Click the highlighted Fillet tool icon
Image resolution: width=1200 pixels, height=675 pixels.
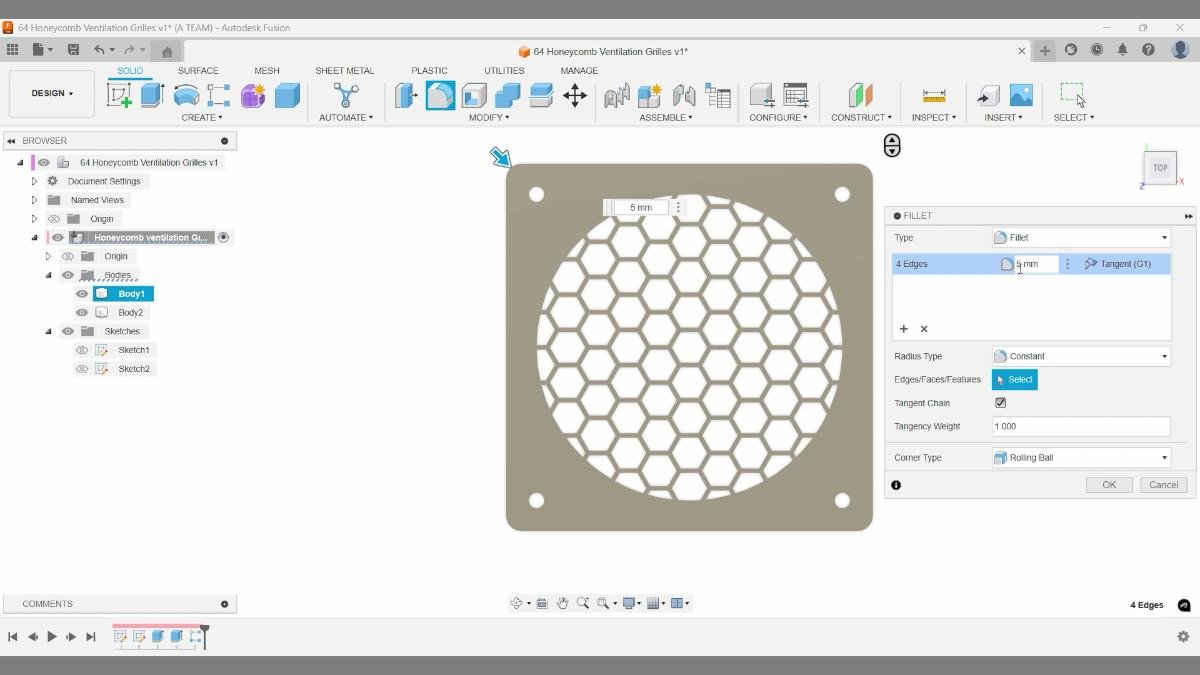[x=440, y=95]
